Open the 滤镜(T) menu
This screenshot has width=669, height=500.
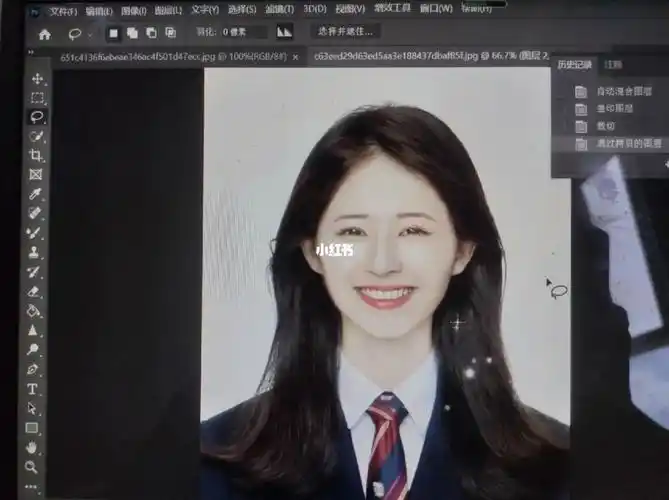click(279, 9)
